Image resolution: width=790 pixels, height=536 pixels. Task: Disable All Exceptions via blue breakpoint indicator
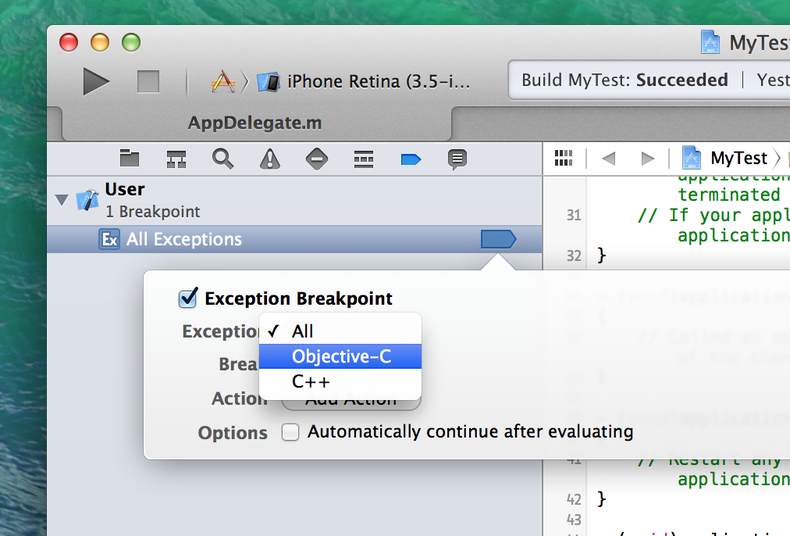[498, 239]
